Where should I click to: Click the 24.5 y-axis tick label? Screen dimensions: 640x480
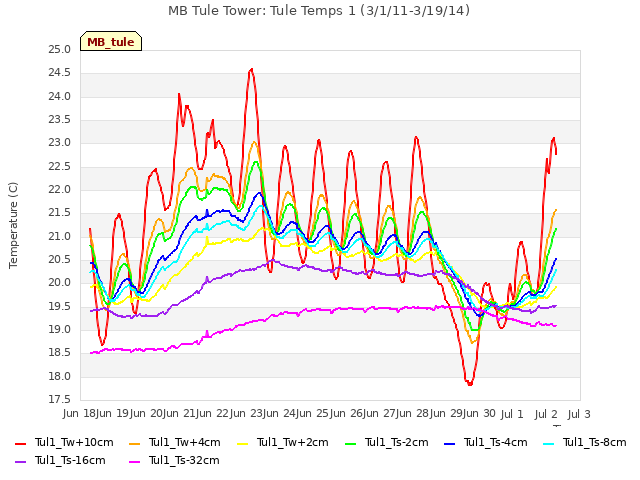click(60, 73)
